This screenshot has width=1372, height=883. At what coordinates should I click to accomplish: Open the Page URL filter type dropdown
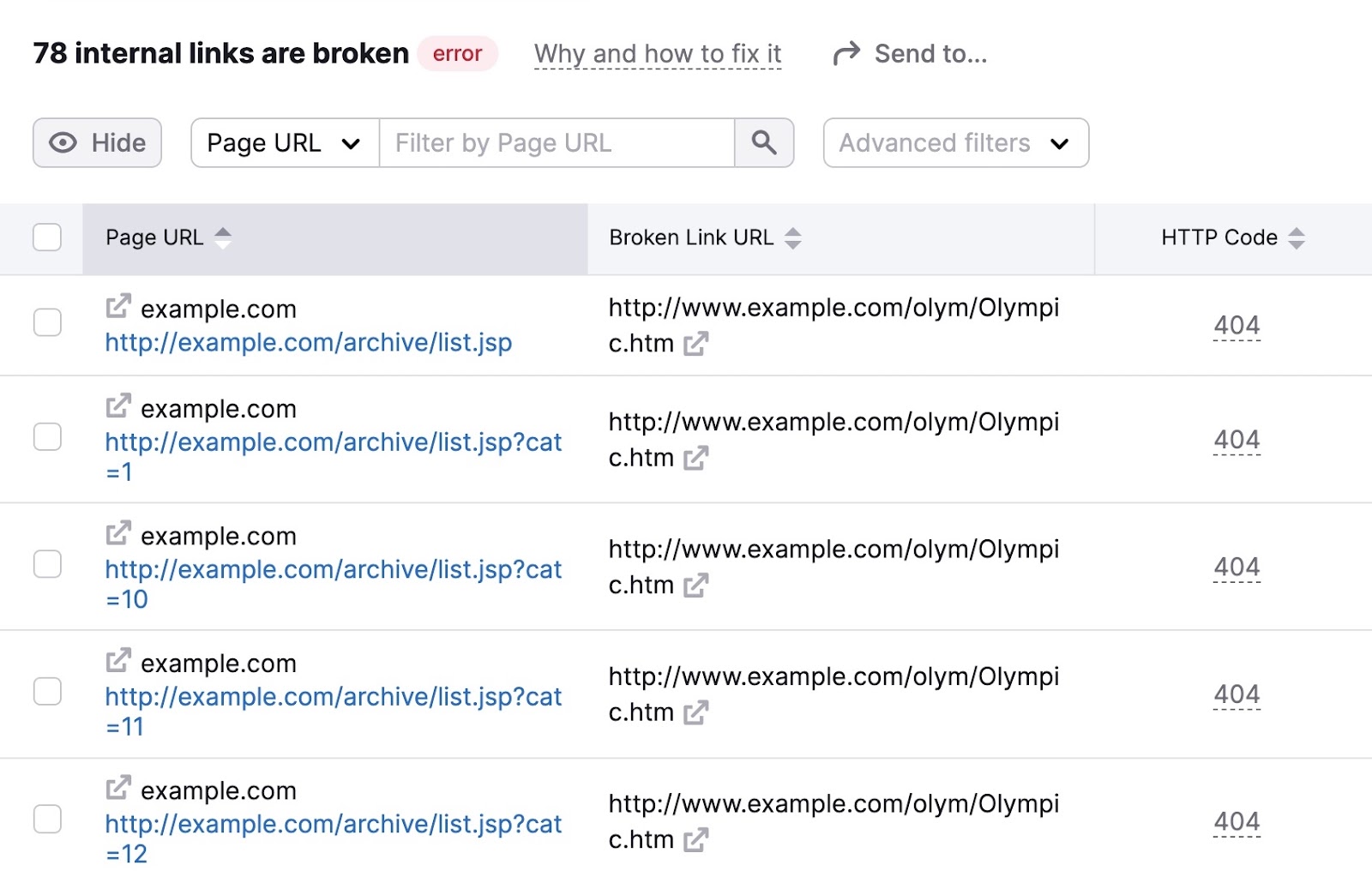284,143
